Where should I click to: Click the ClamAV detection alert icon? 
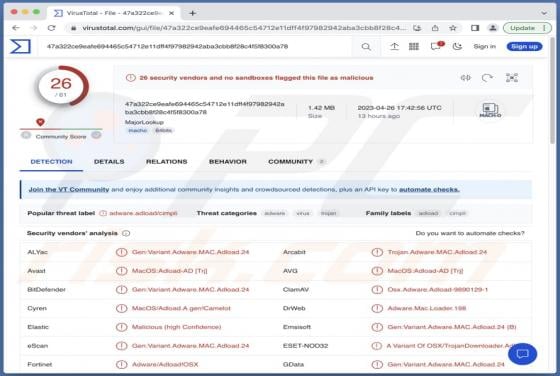coord(377,290)
